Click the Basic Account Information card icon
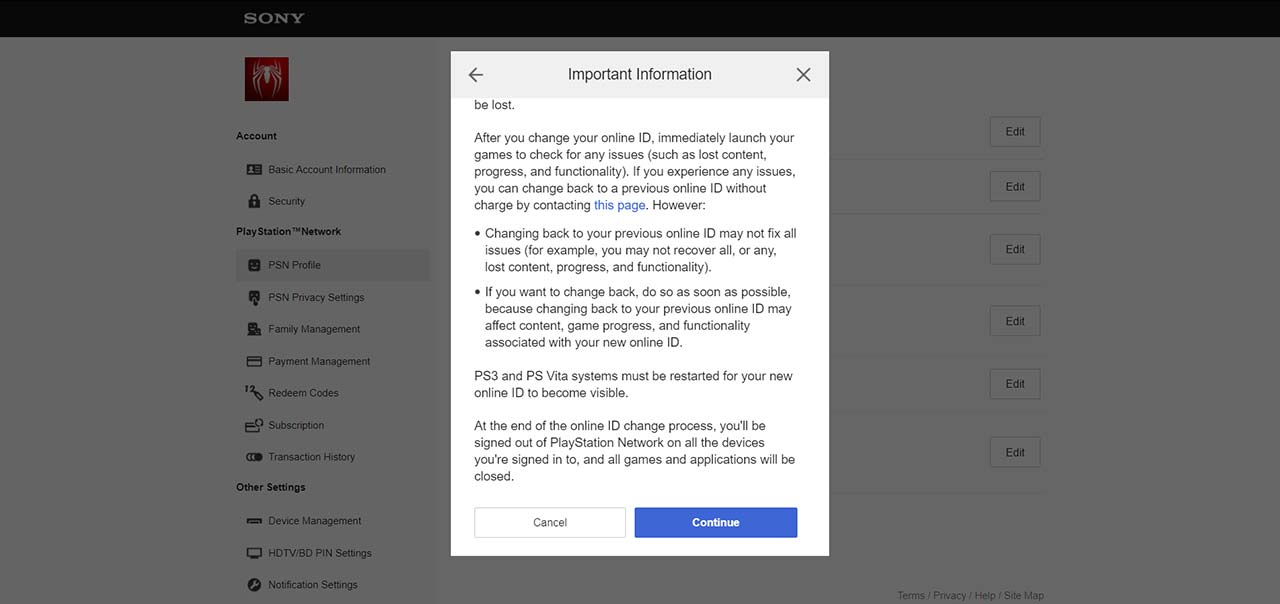 pos(254,170)
